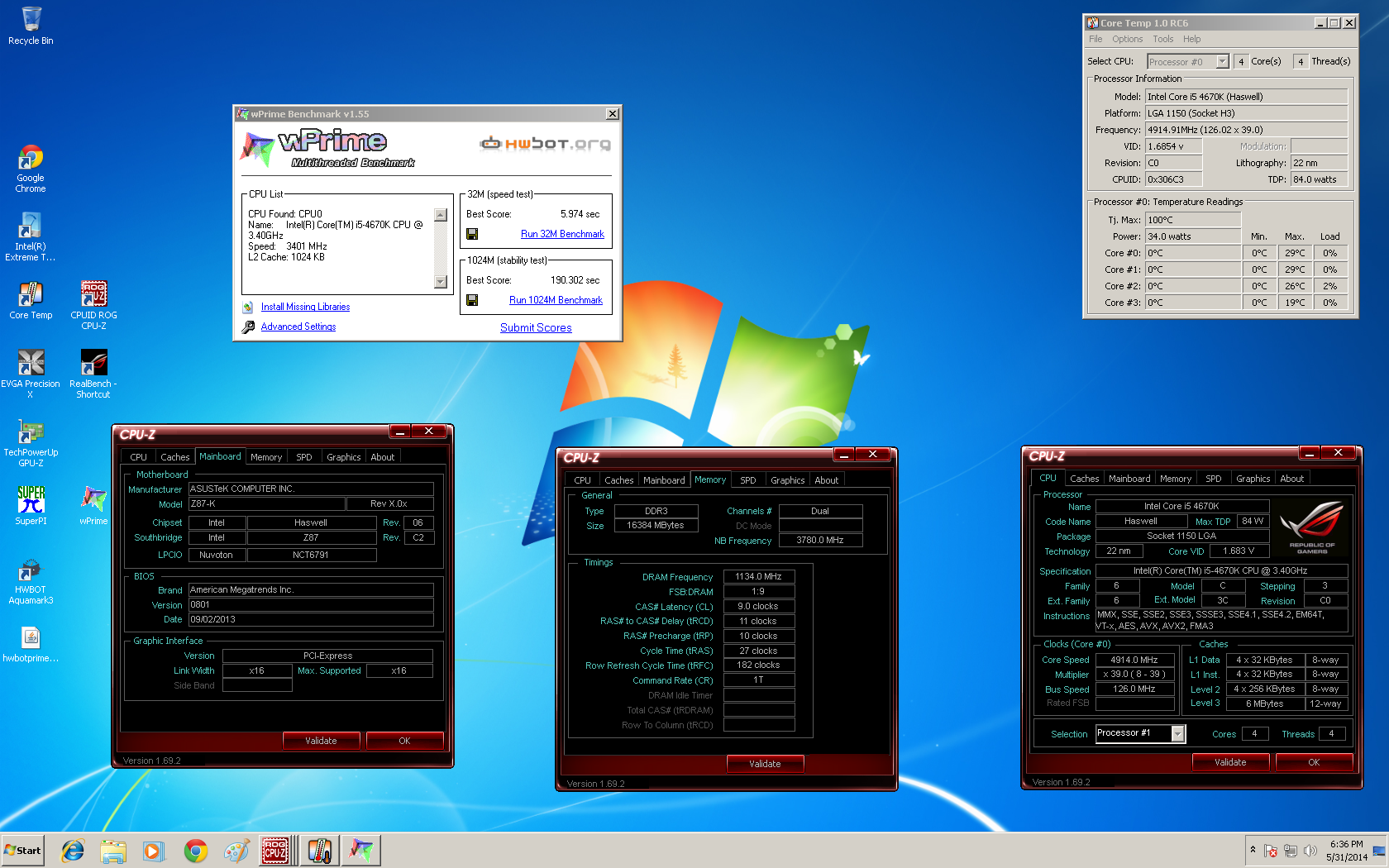1389x868 pixels.
Task: Open Advanced Settings link in wPrime
Action: point(298,327)
